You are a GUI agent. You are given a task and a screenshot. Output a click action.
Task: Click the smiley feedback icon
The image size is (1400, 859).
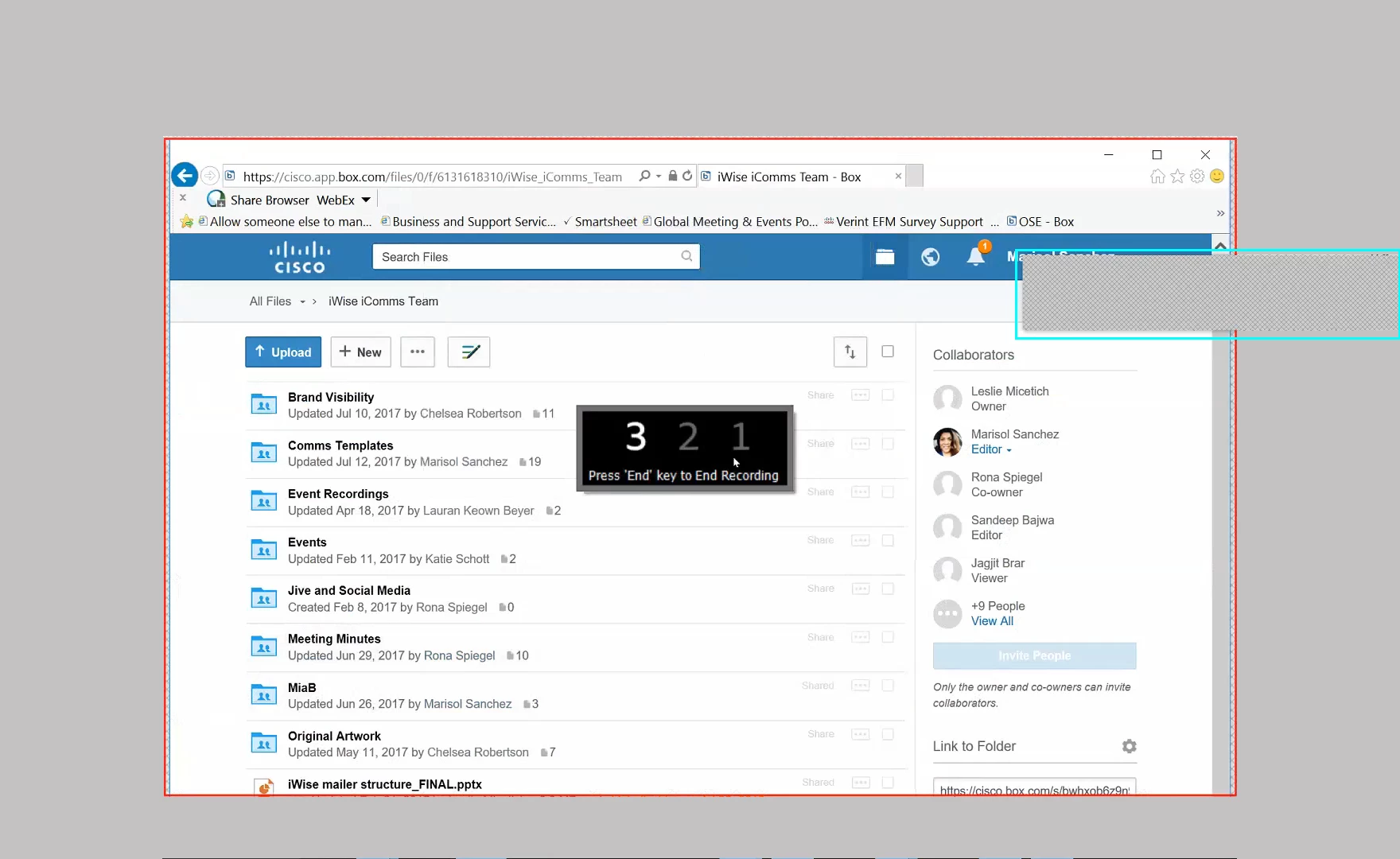[x=1217, y=177]
